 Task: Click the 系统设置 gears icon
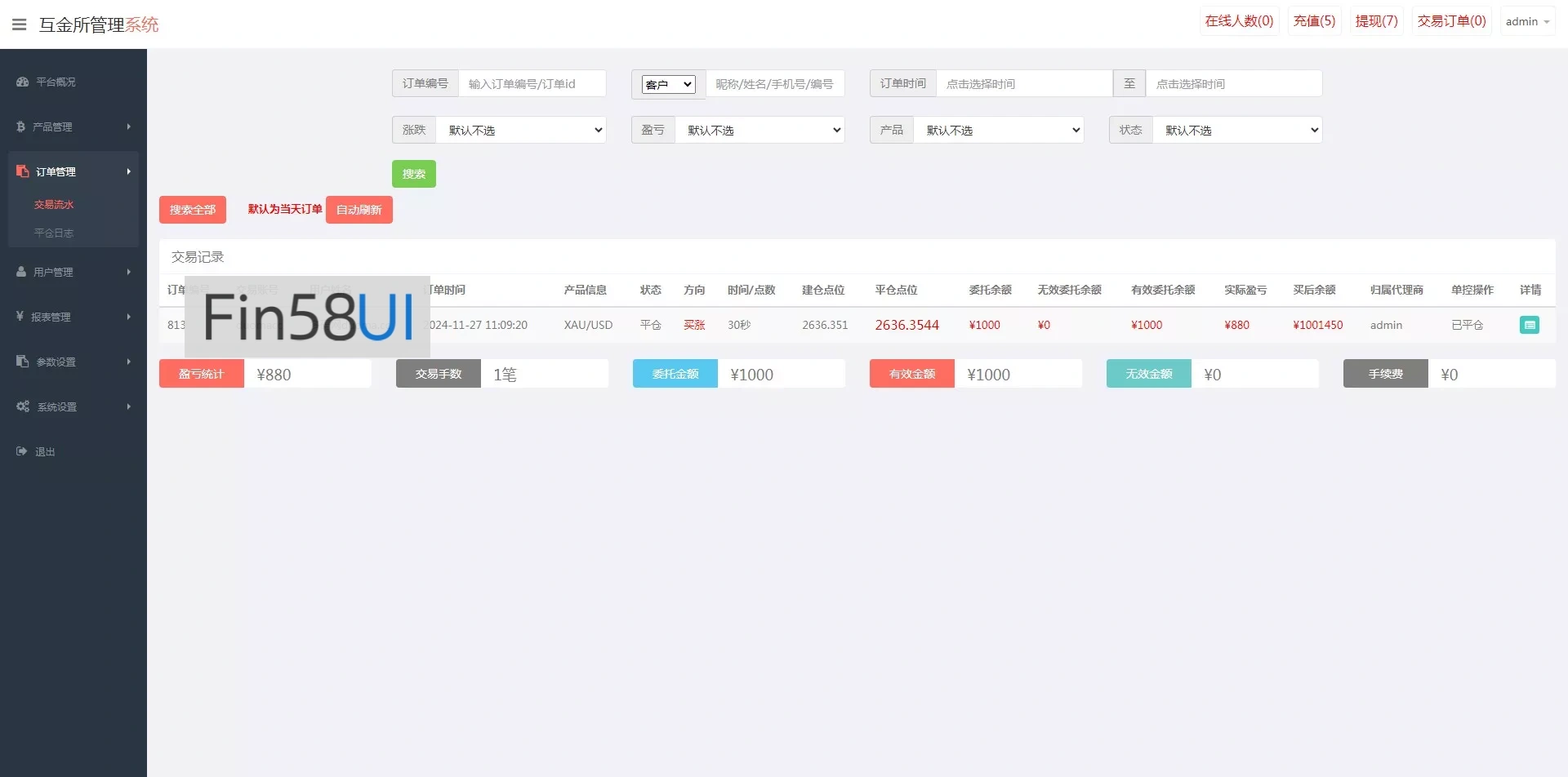click(23, 406)
